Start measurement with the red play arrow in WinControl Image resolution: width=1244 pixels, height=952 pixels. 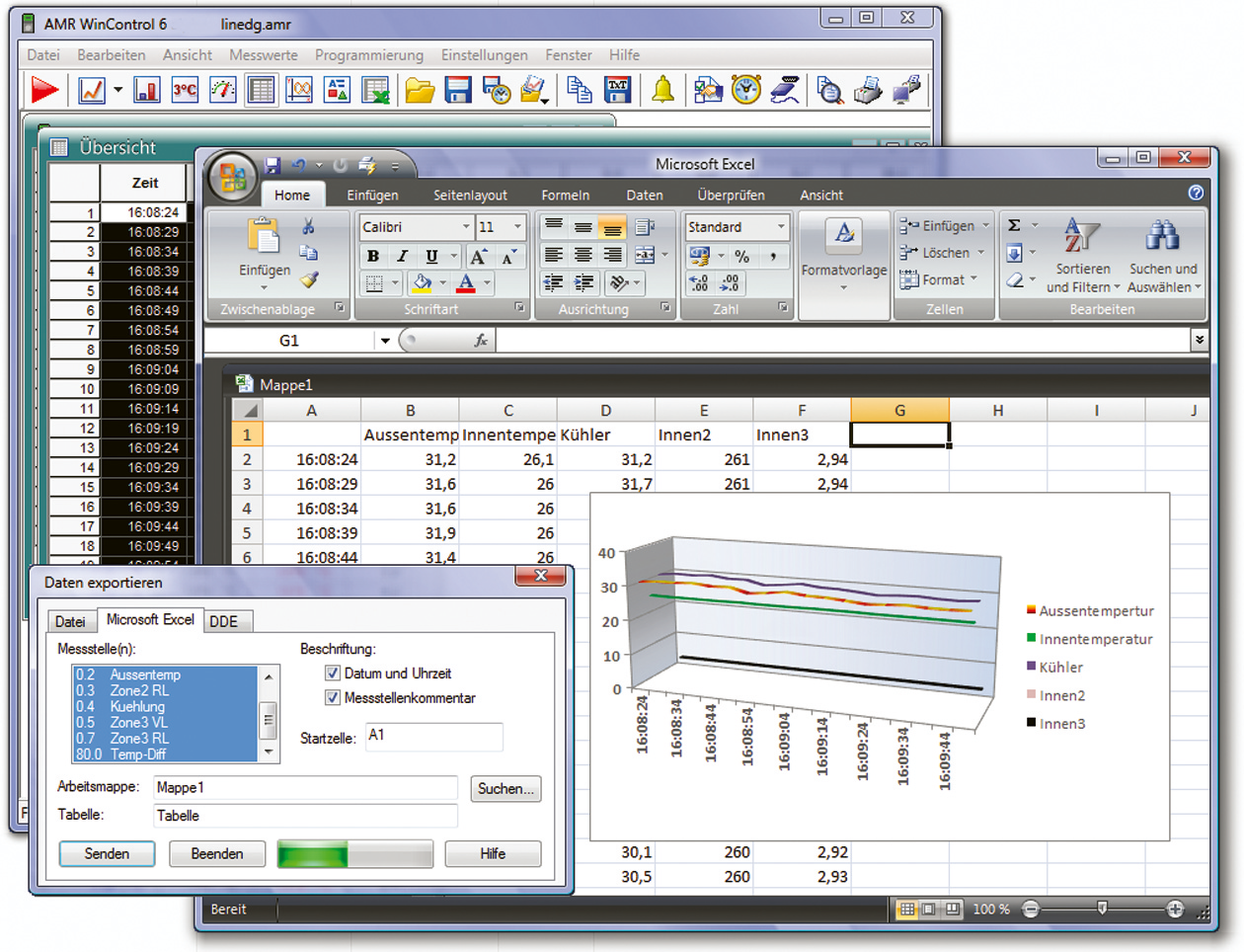(44, 91)
